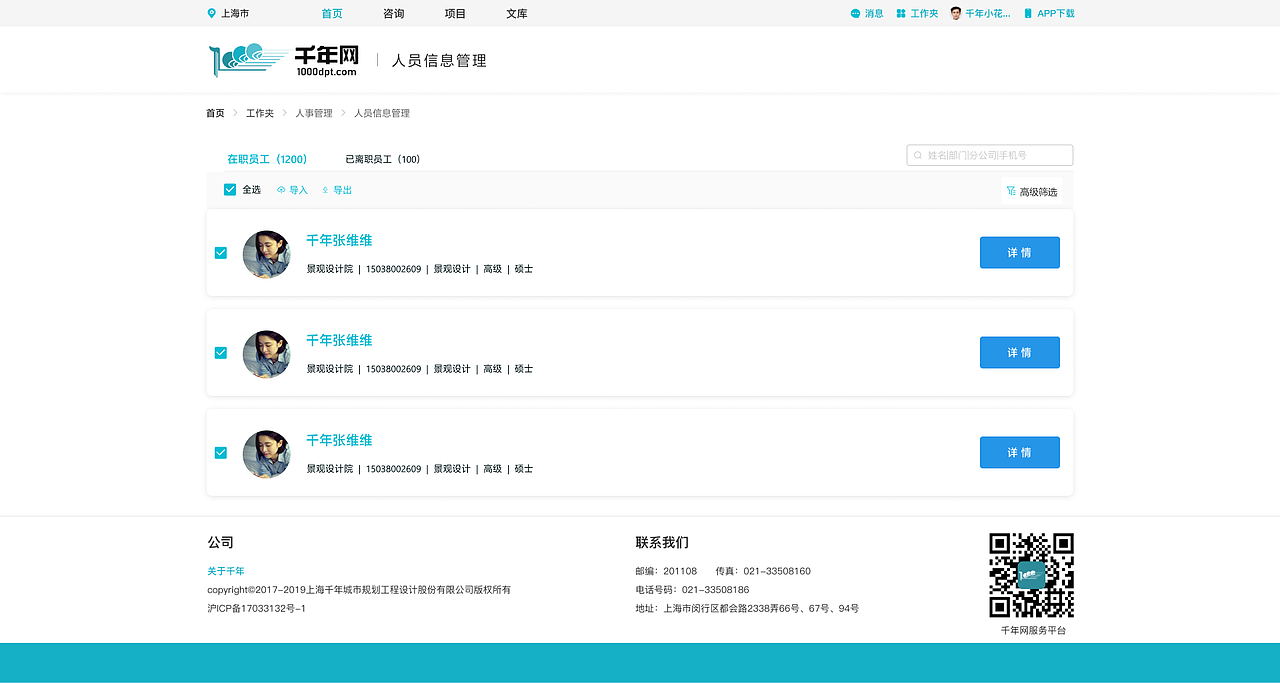The height and width of the screenshot is (683, 1280).
Task: Click the 导出 export icon
Action: [325, 190]
